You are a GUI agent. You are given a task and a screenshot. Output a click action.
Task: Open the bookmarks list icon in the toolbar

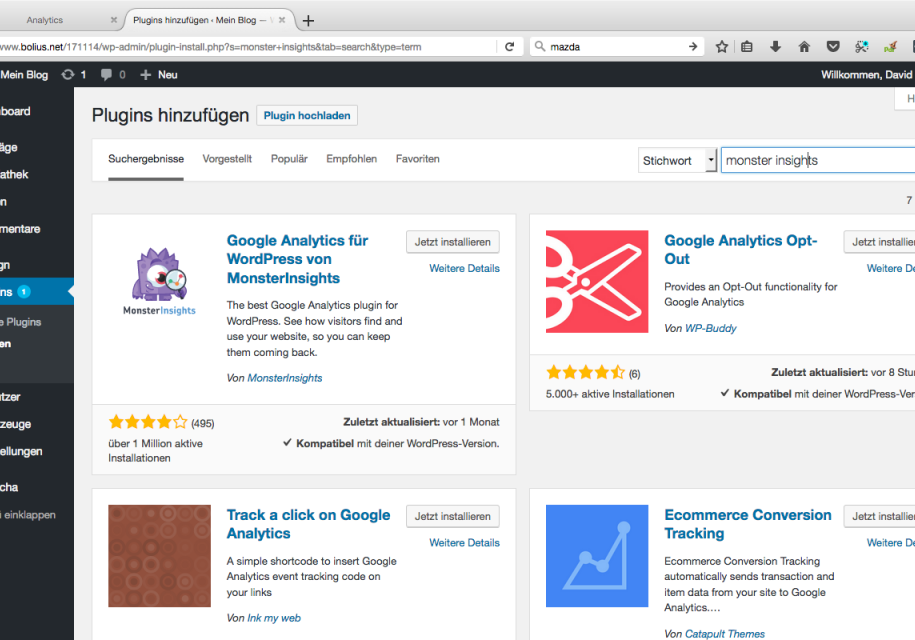click(x=747, y=47)
